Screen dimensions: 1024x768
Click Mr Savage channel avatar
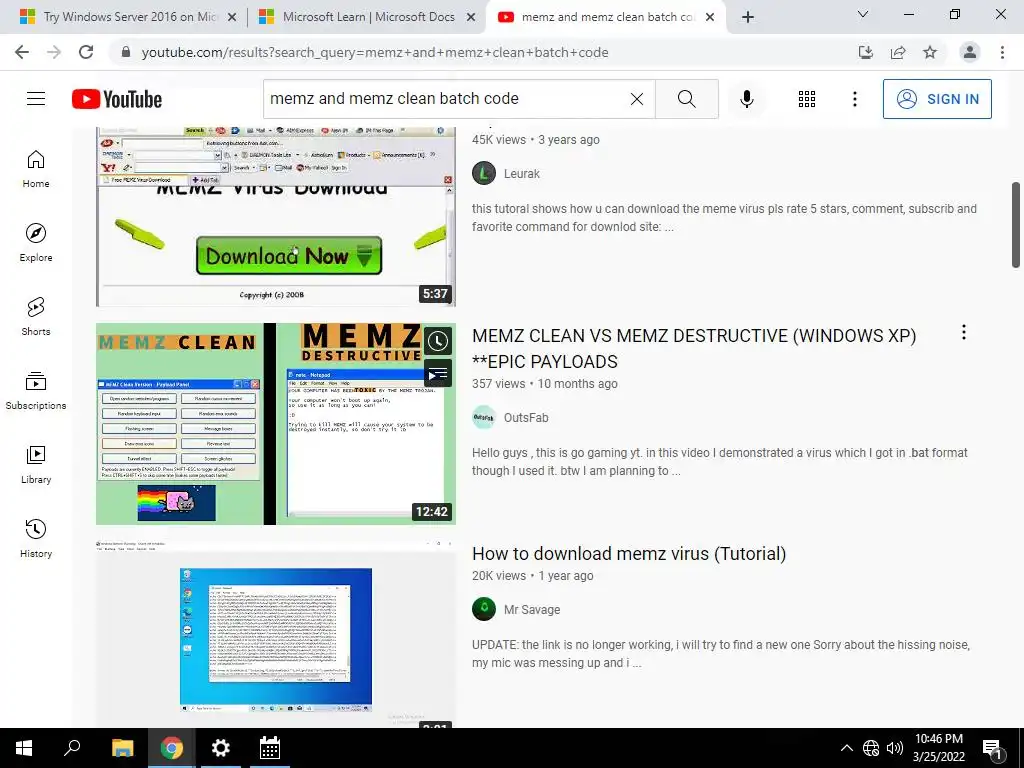pyautogui.click(x=484, y=609)
